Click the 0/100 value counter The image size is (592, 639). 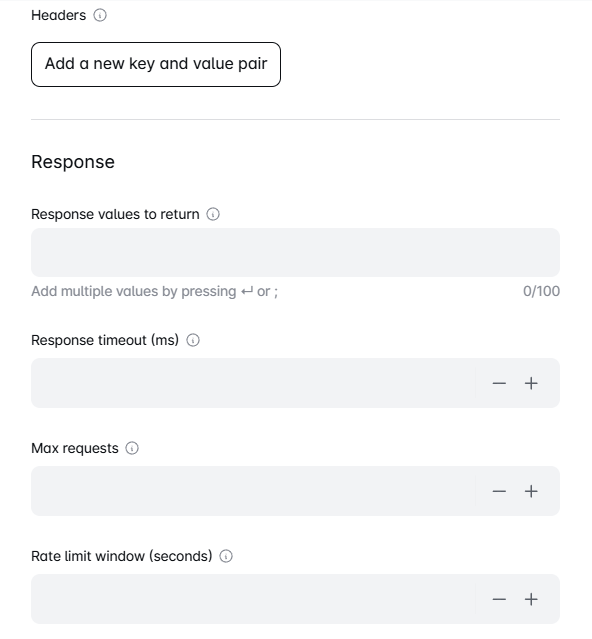pos(541,291)
